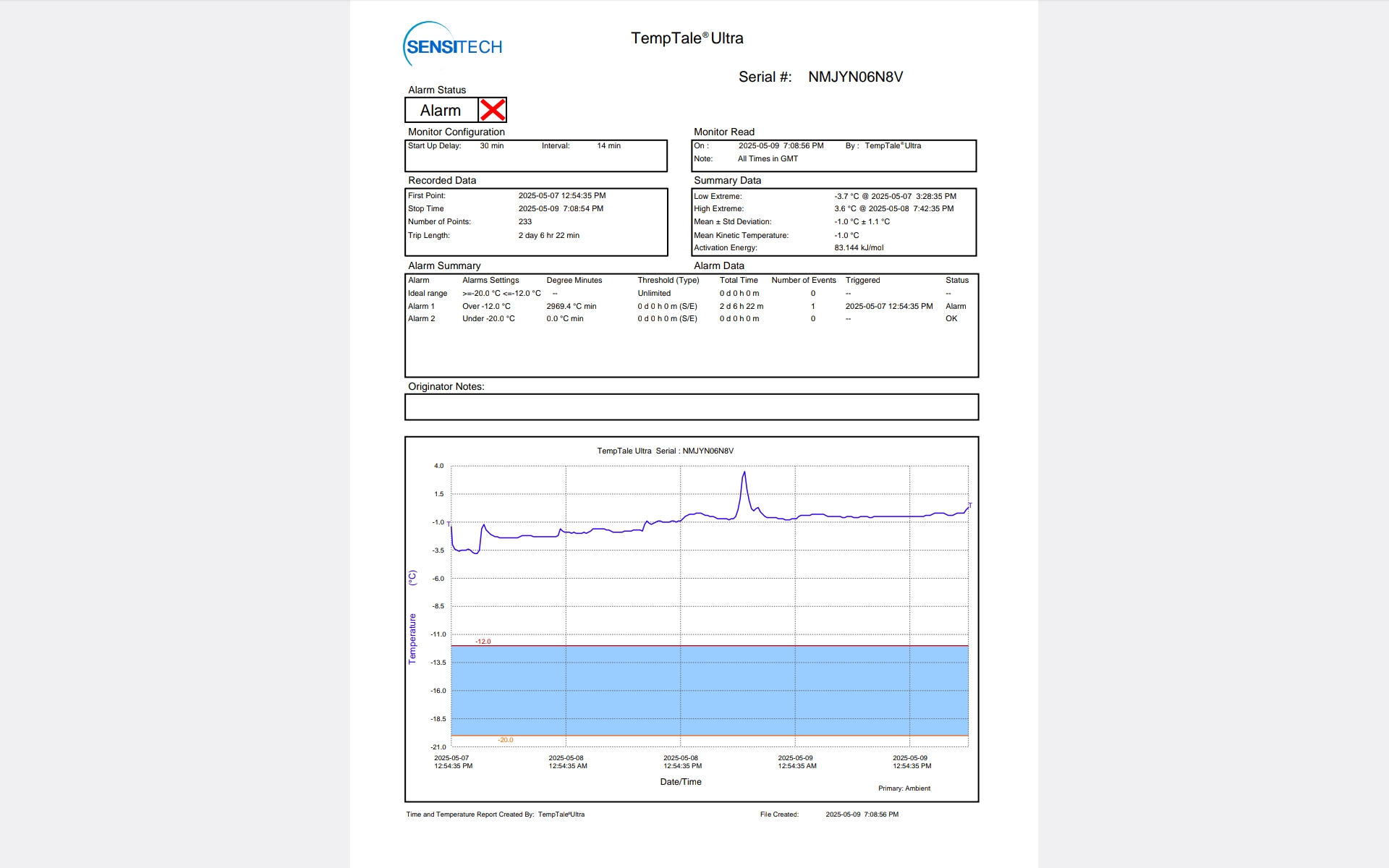Viewport: 1389px width, 868px height.
Task: Click the y-axis label '4.0'
Action: 438,466
